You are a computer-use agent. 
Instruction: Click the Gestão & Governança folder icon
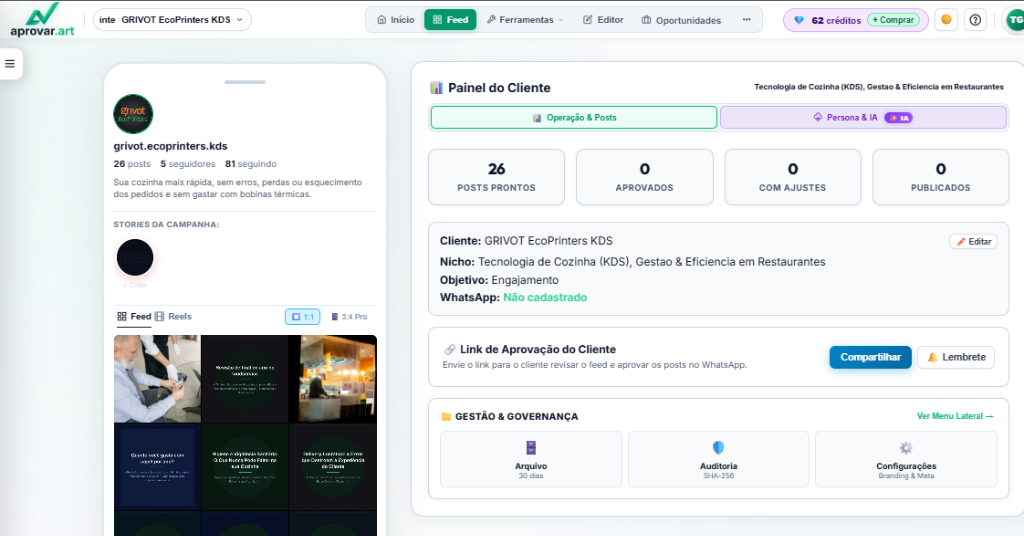[447, 417]
